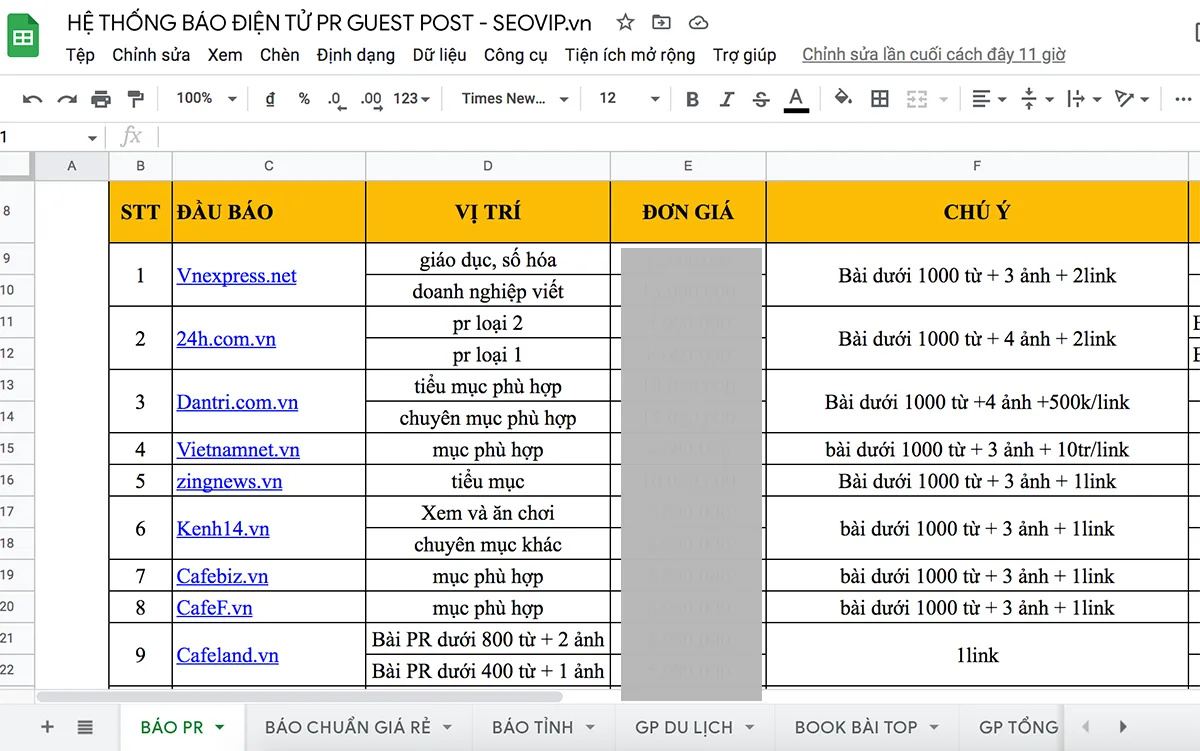Open the fill color picker

click(844, 99)
